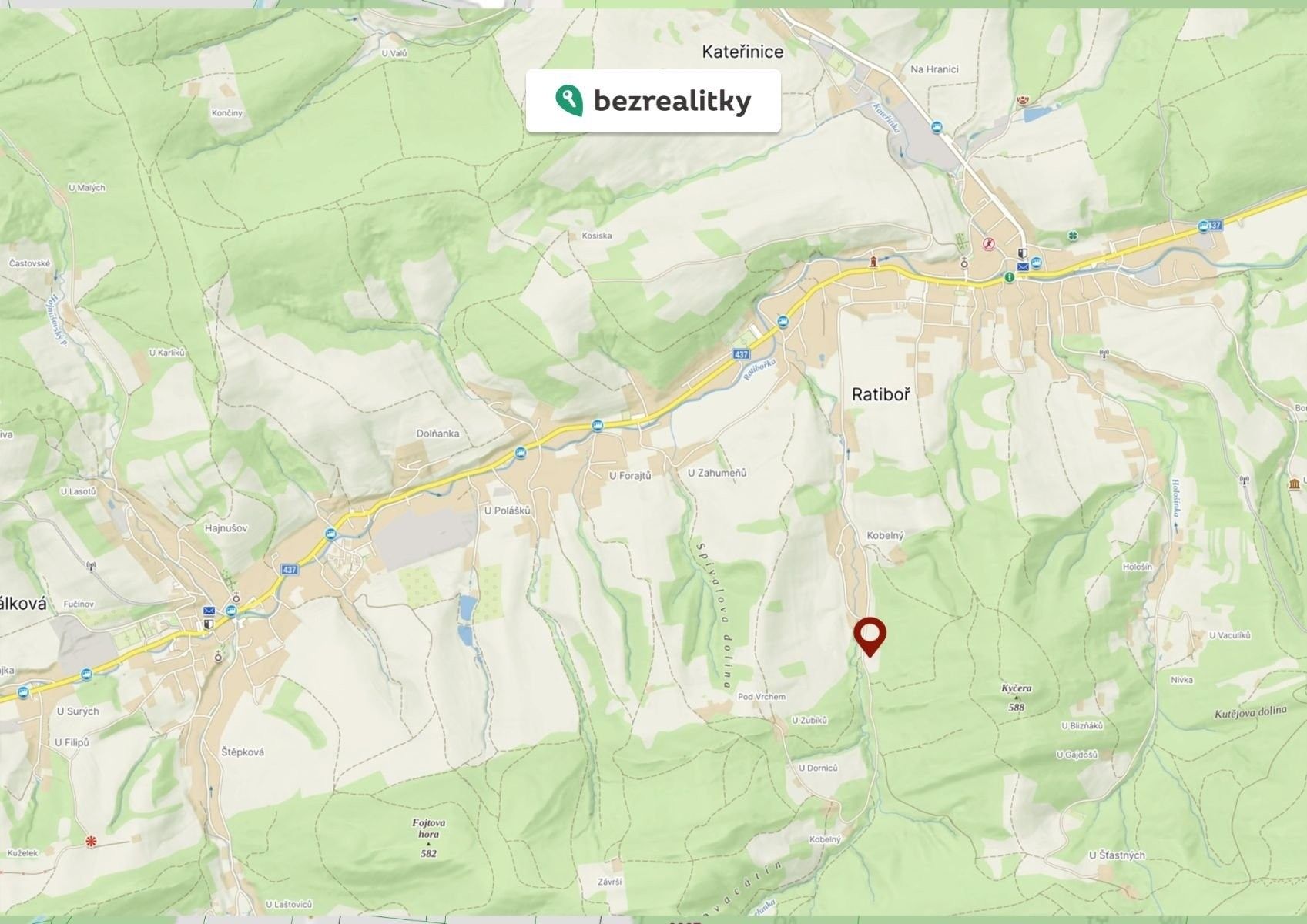Select the blue post office envelope in Ratiboř
Screen dimensions: 1307x924
tap(1022, 267)
